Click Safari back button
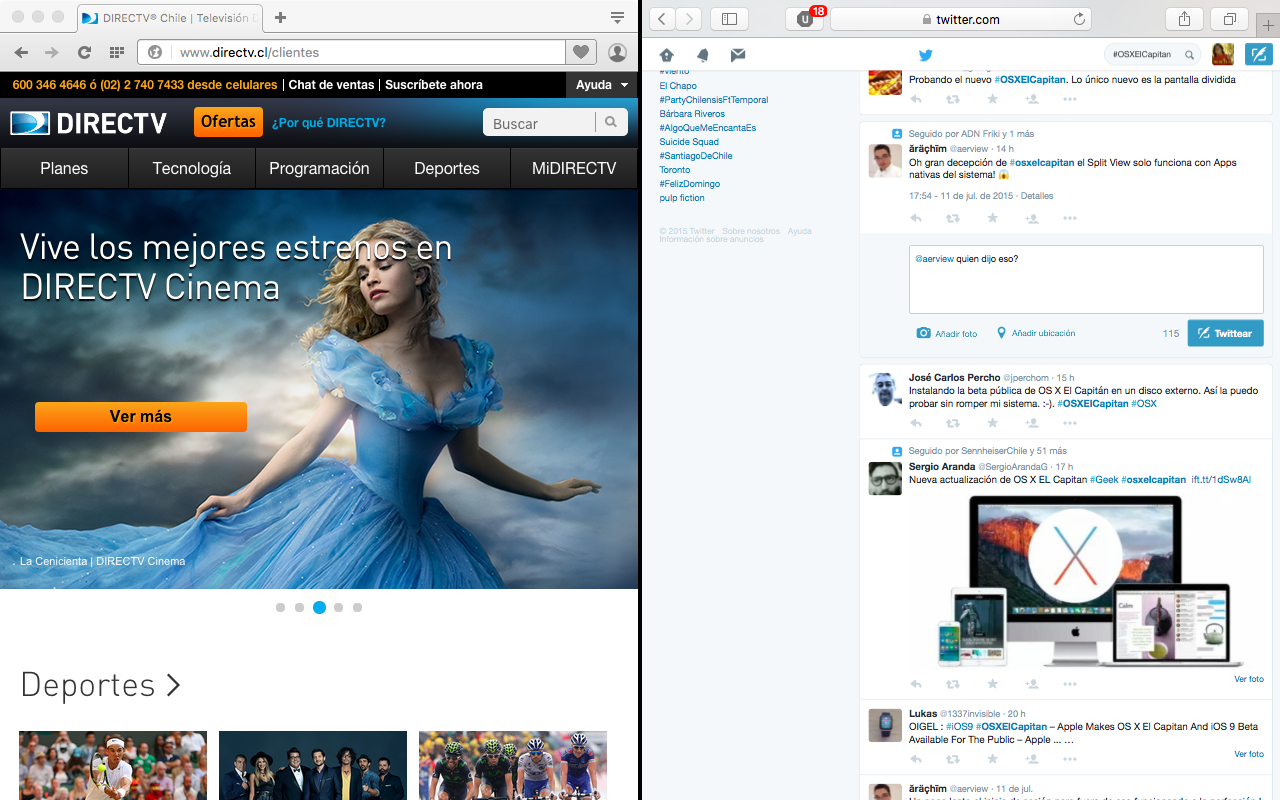 [662, 19]
